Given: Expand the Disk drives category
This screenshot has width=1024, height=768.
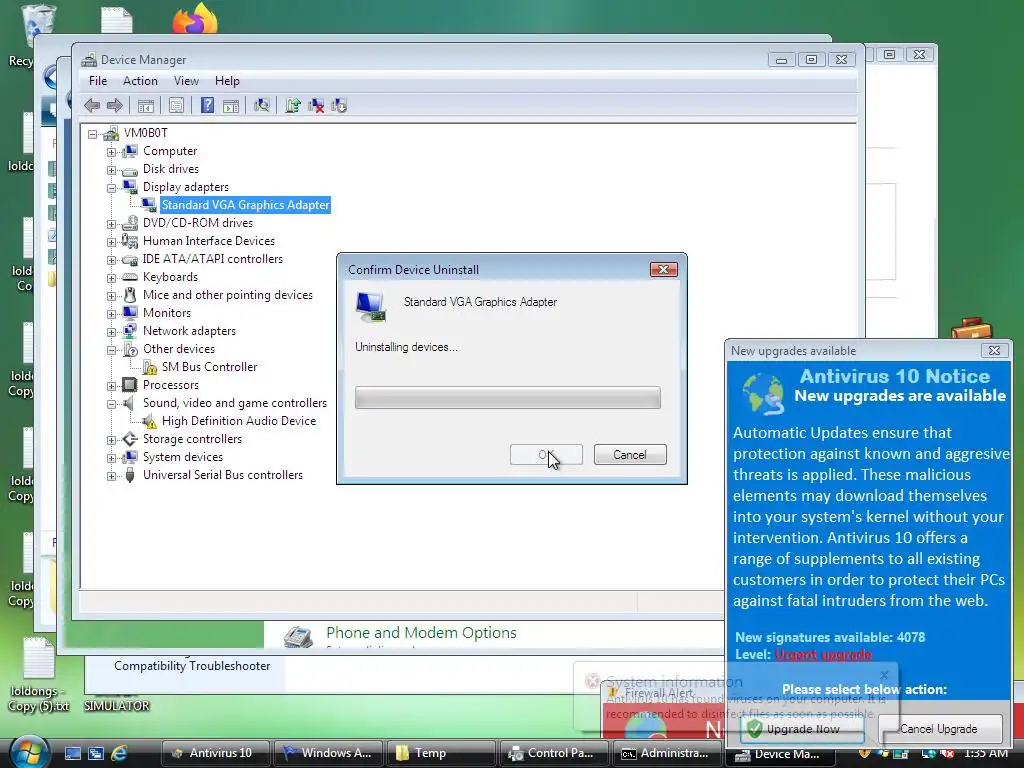Looking at the screenshot, I should click(112, 170).
